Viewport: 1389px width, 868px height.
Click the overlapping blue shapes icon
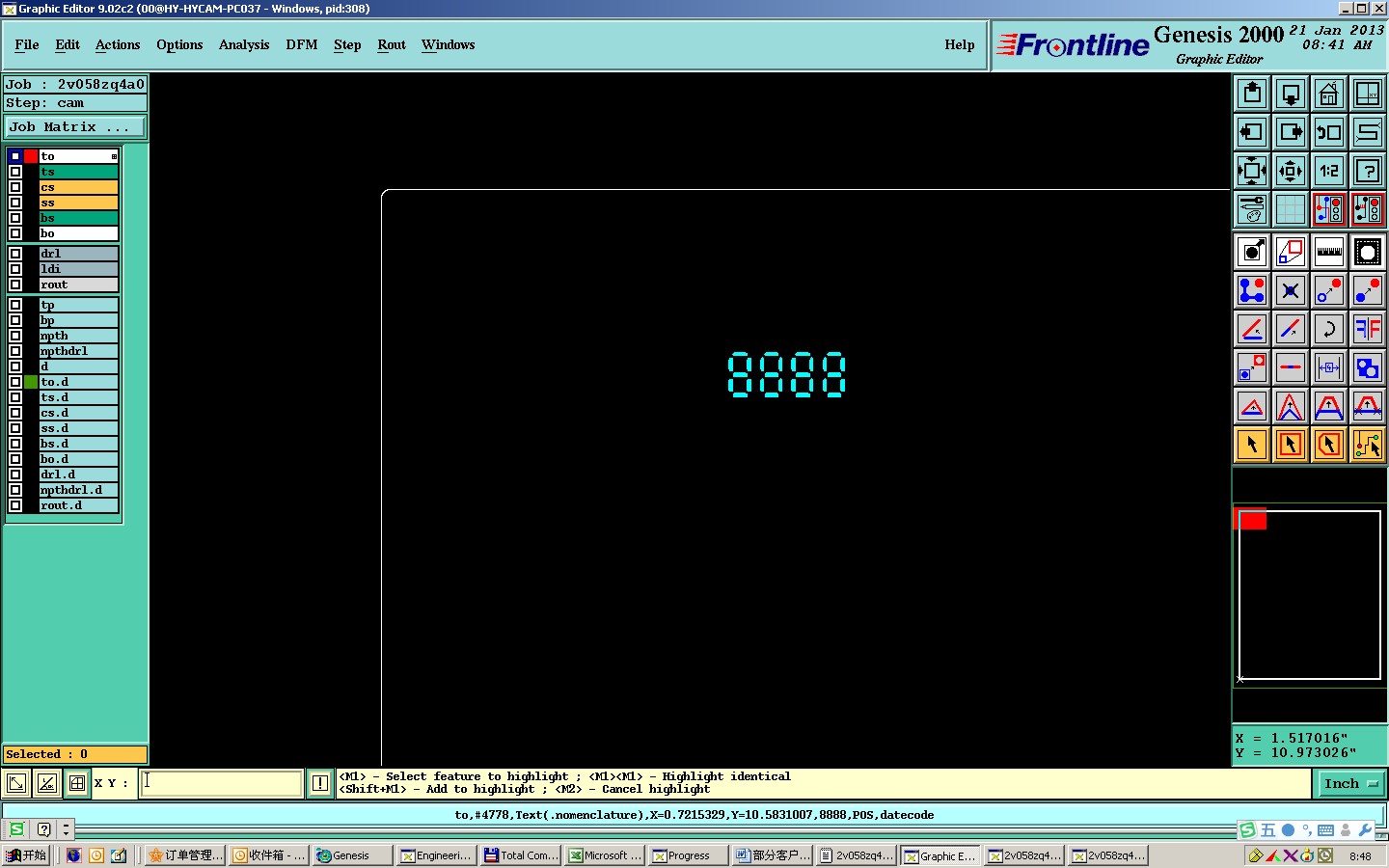[x=1368, y=367]
